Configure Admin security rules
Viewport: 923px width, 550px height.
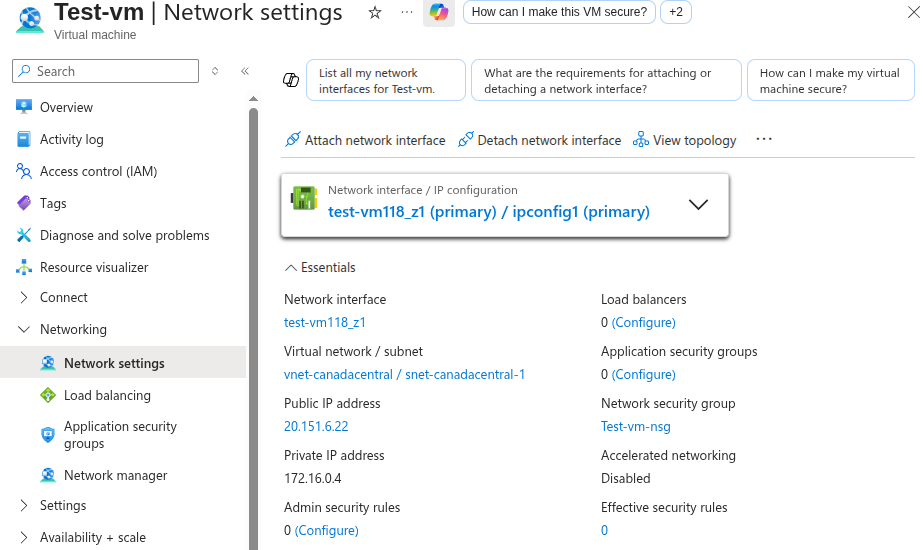(x=327, y=531)
